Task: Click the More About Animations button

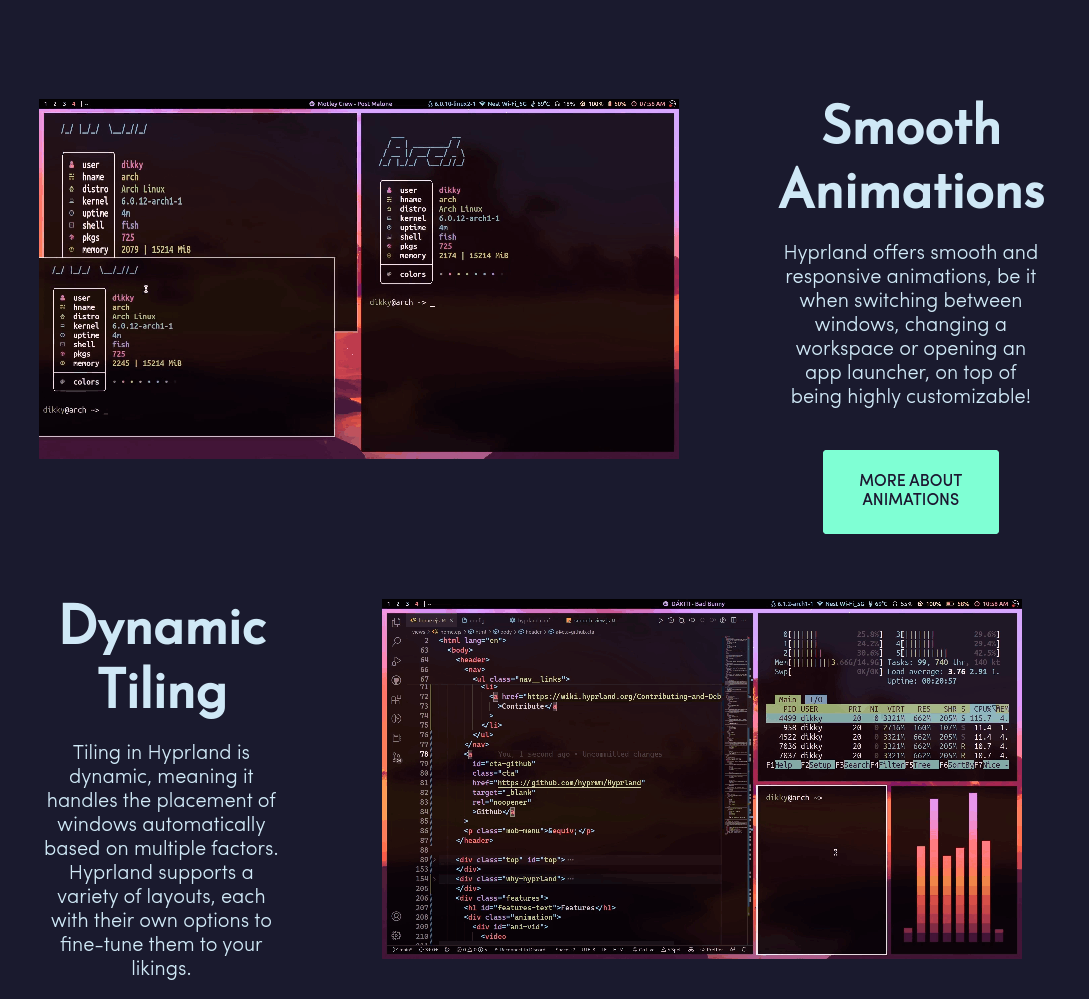Action: tap(911, 492)
